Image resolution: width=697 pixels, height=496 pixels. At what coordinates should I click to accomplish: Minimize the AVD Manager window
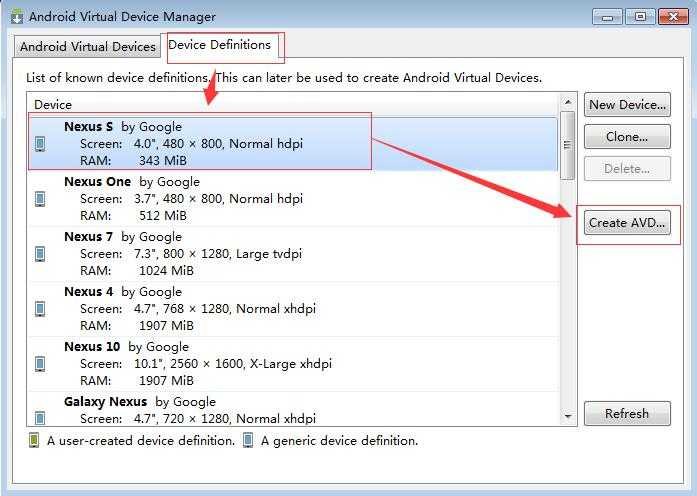[x=607, y=17]
